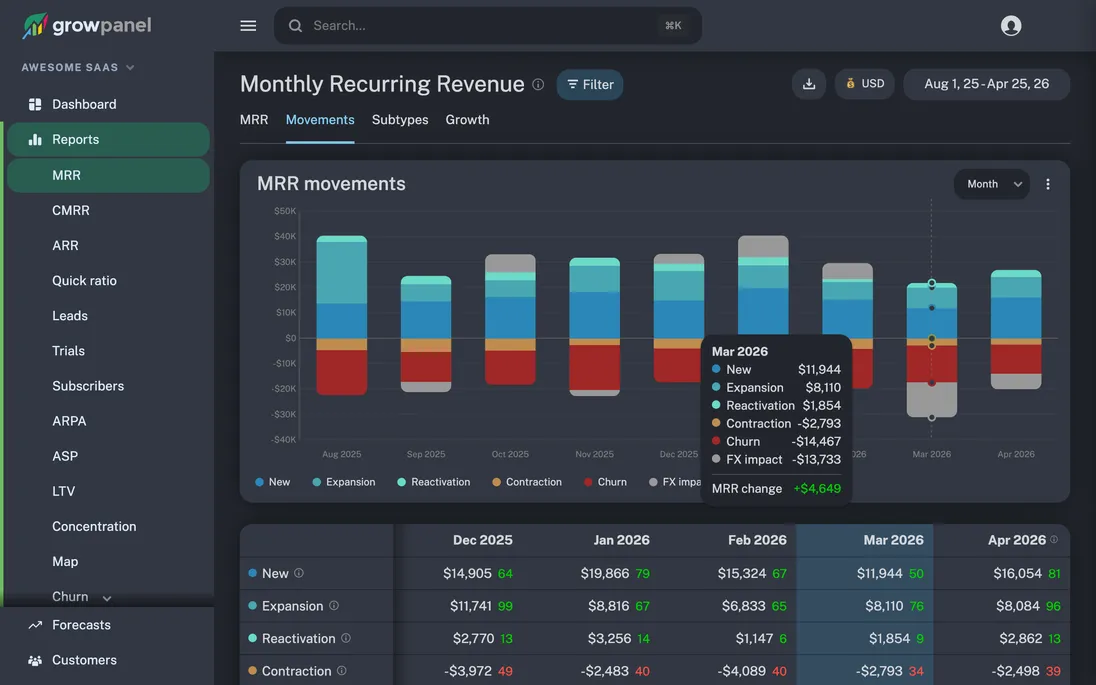Viewport: 1096px width, 685px height.
Task: Open the Subtypes tab
Action: coord(400,120)
